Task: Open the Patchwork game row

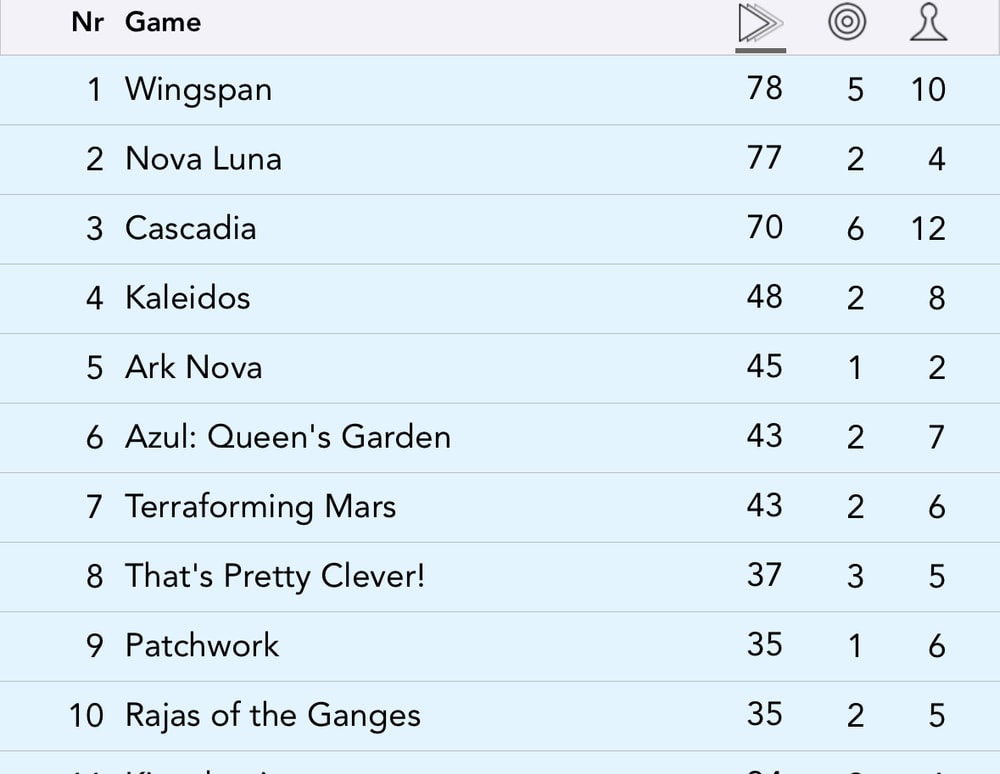Action: click(x=201, y=645)
